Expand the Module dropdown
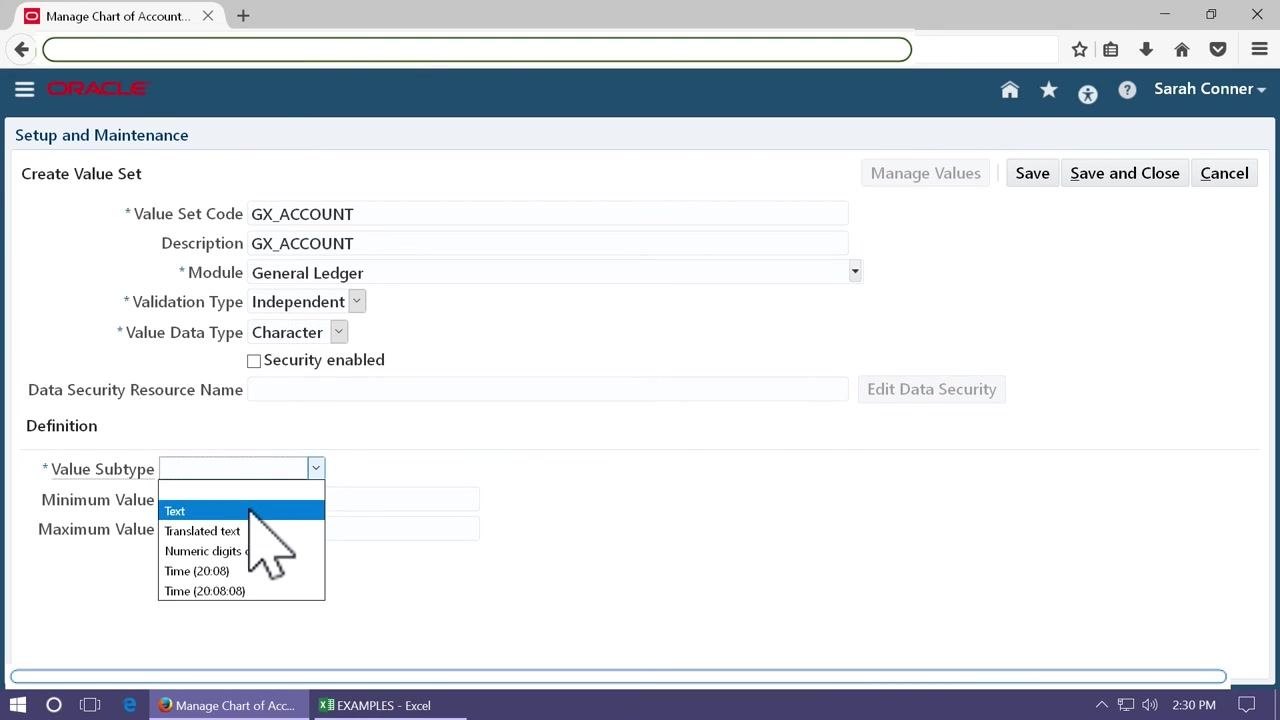The width and height of the screenshot is (1280, 720). [x=855, y=272]
